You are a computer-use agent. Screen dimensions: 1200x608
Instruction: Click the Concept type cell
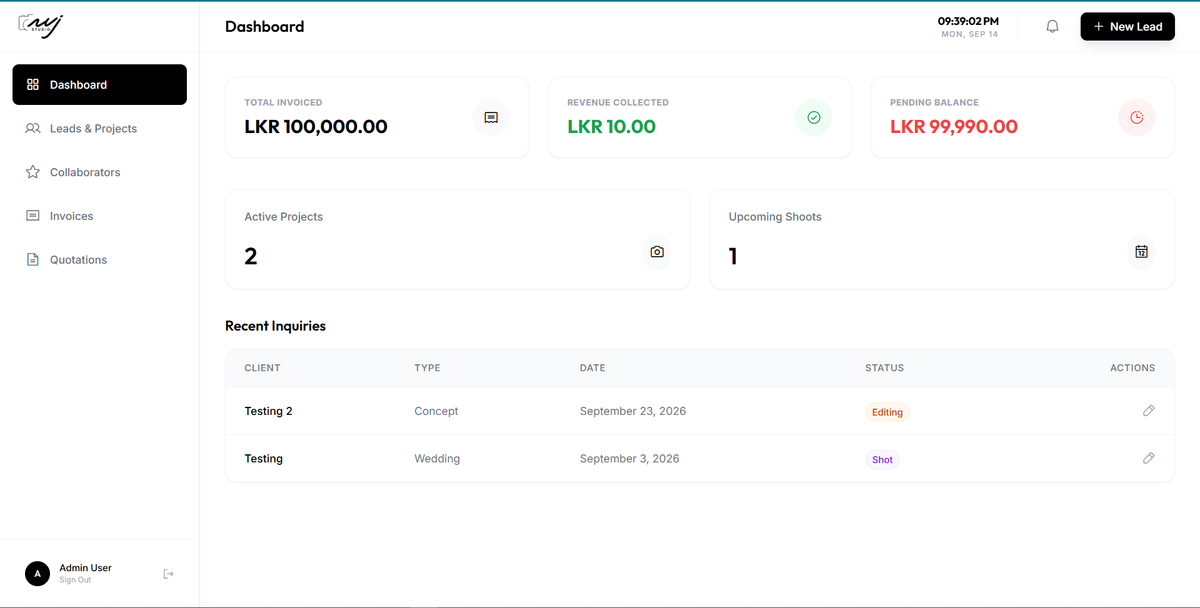(x=436, y=411)
